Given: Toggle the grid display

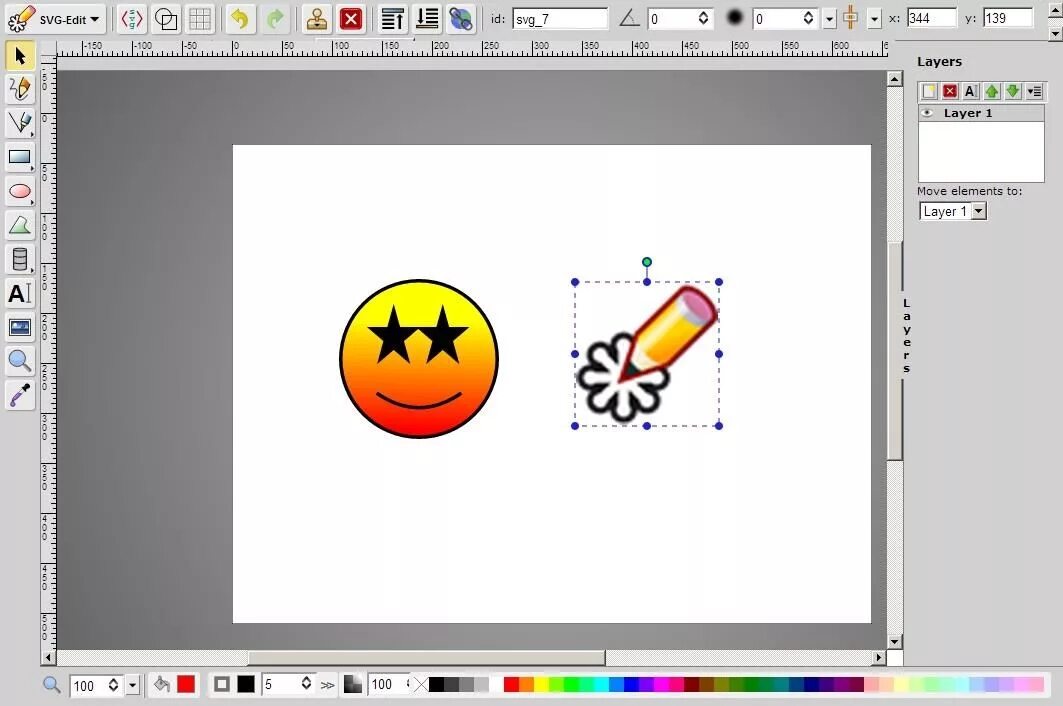Looking at the screenshot, I should click(x=200, y=19).
